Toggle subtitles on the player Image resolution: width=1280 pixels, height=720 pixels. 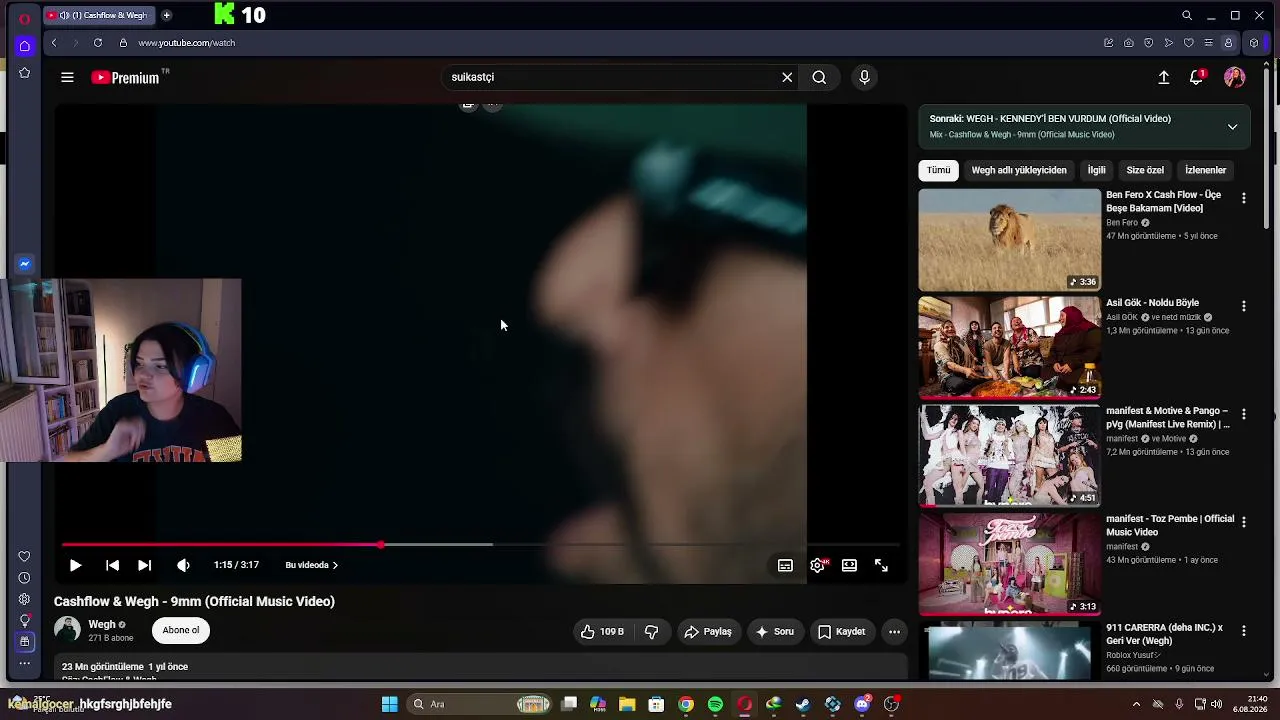point(785,565)
